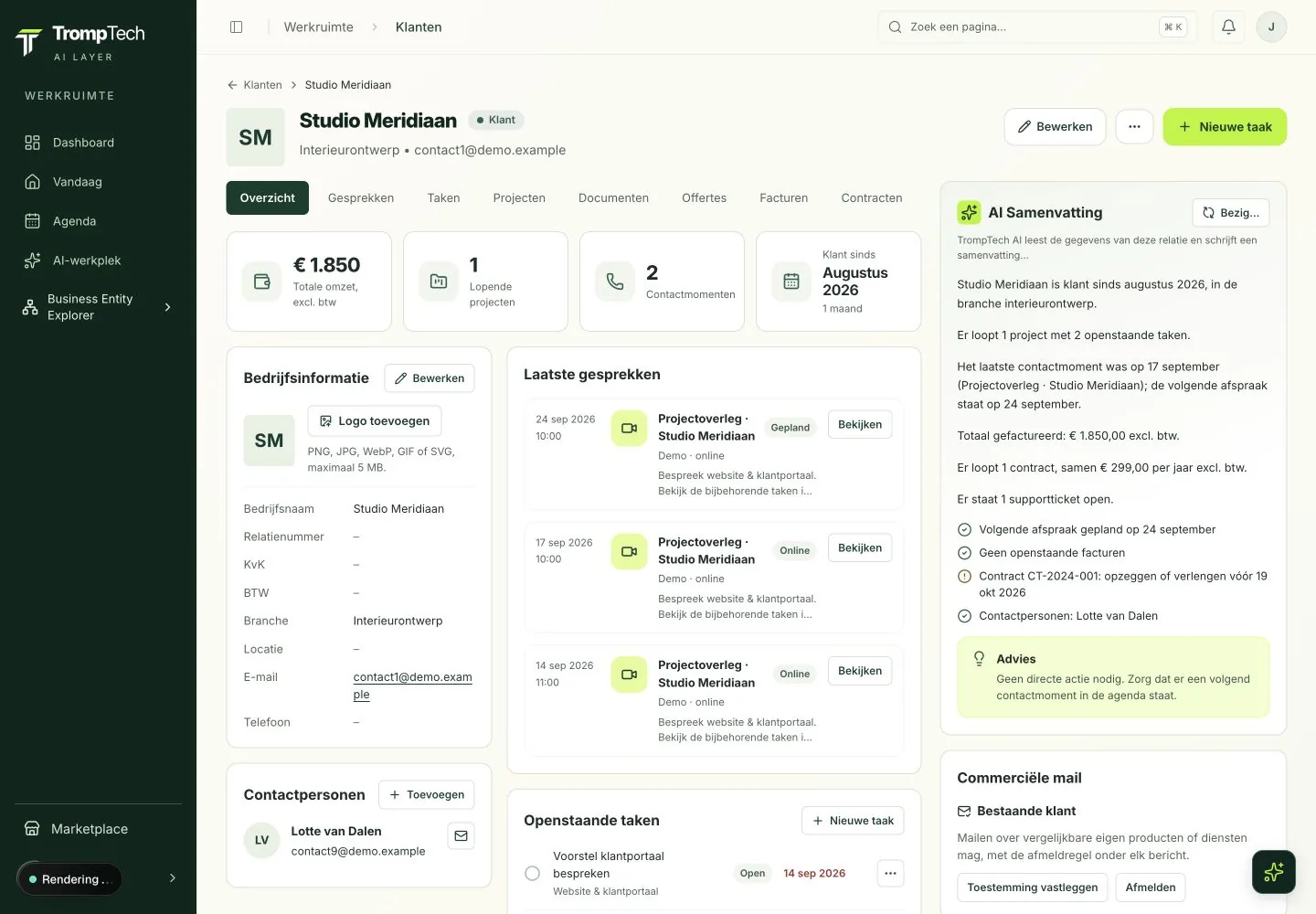This screenshot has height=914, width=1316.
Task: Click Werkruimte in top breadcrumb
Action: point(318,27)
